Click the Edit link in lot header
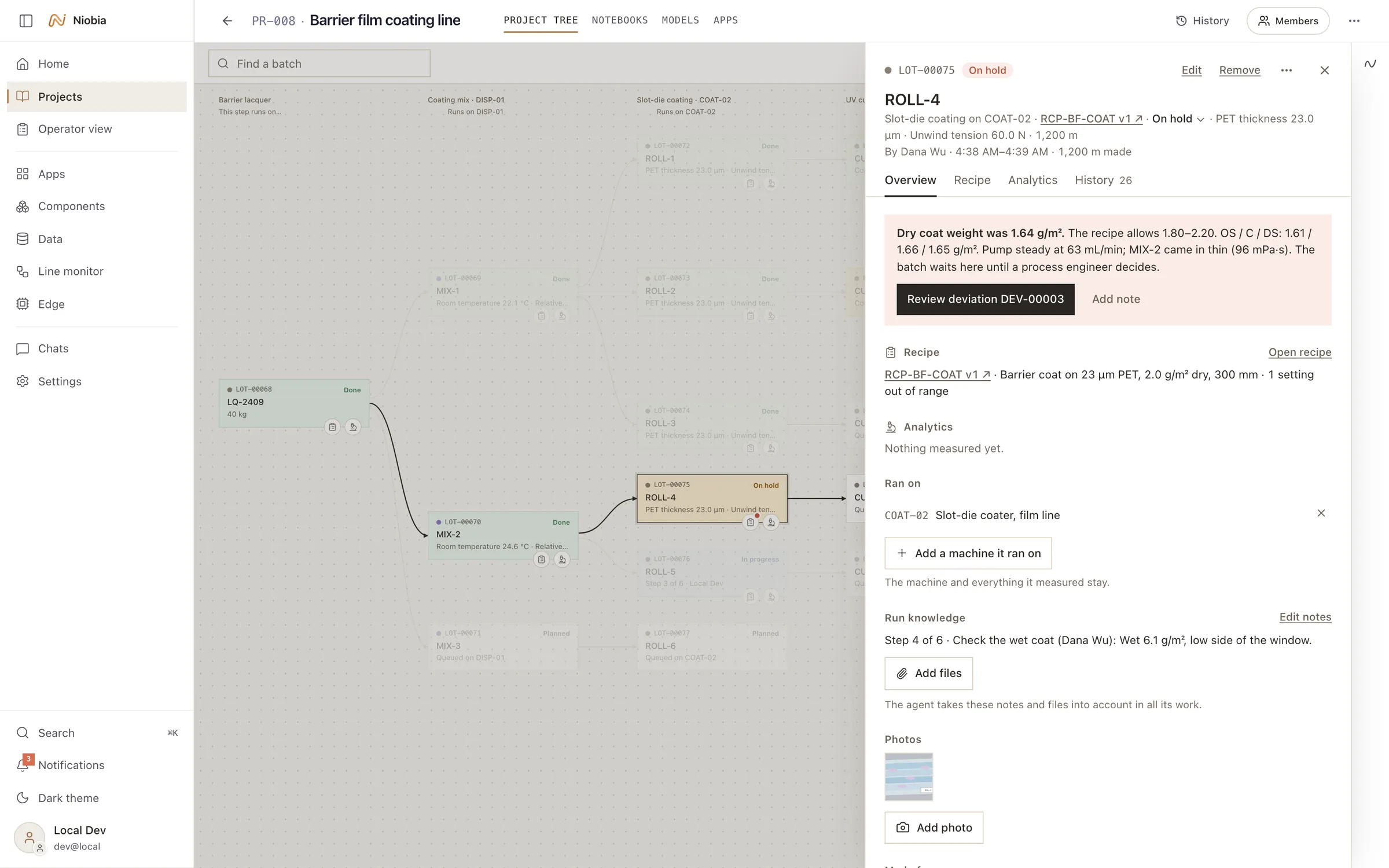Screen dimensions: 1389x868 pos(1191,71)
